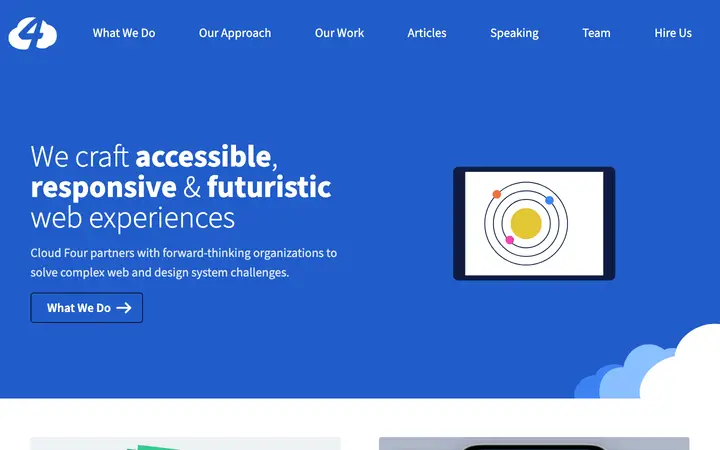Visit the Team page
The image size is (720, 450).
tap(596, 33)
